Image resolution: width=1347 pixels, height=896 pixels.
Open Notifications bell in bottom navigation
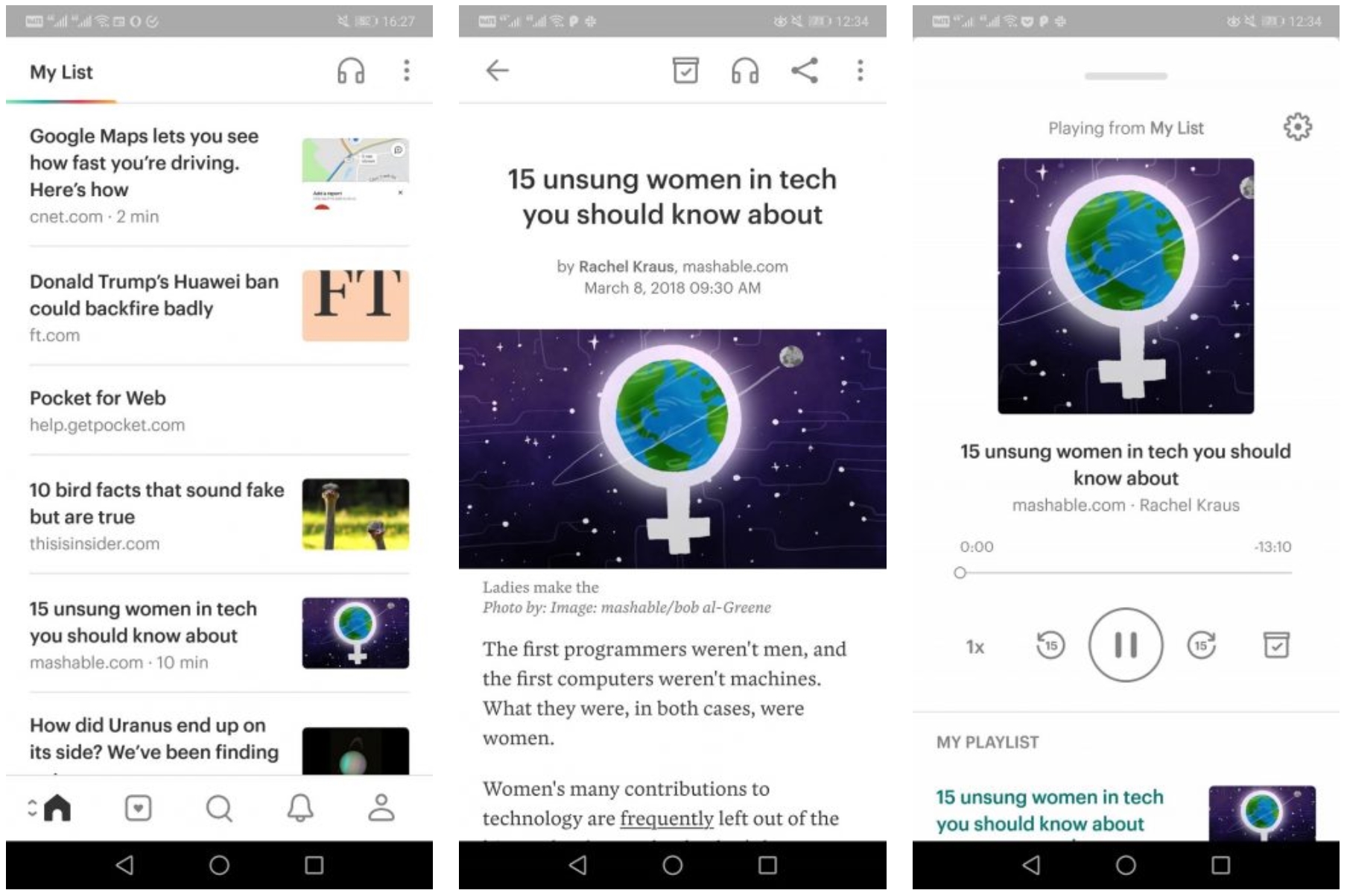click(300, 808)
